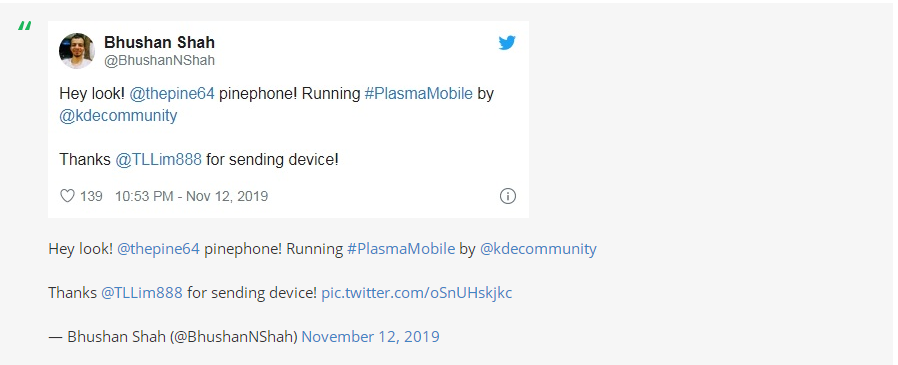This screenshot has height=365, width=898.
Task: Open the tweet info circle icon
Action: (x=507, y=196)
